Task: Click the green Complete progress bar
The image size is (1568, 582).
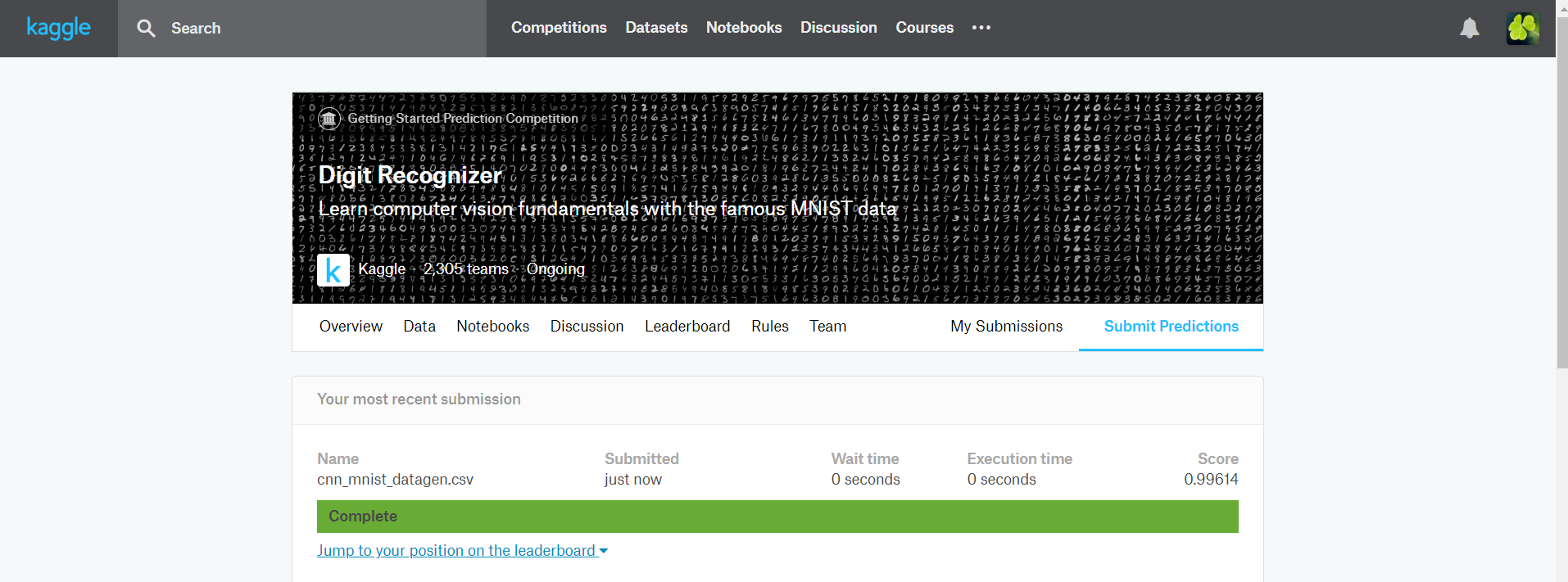Action: pyautogui.click(x=777, y=517)
